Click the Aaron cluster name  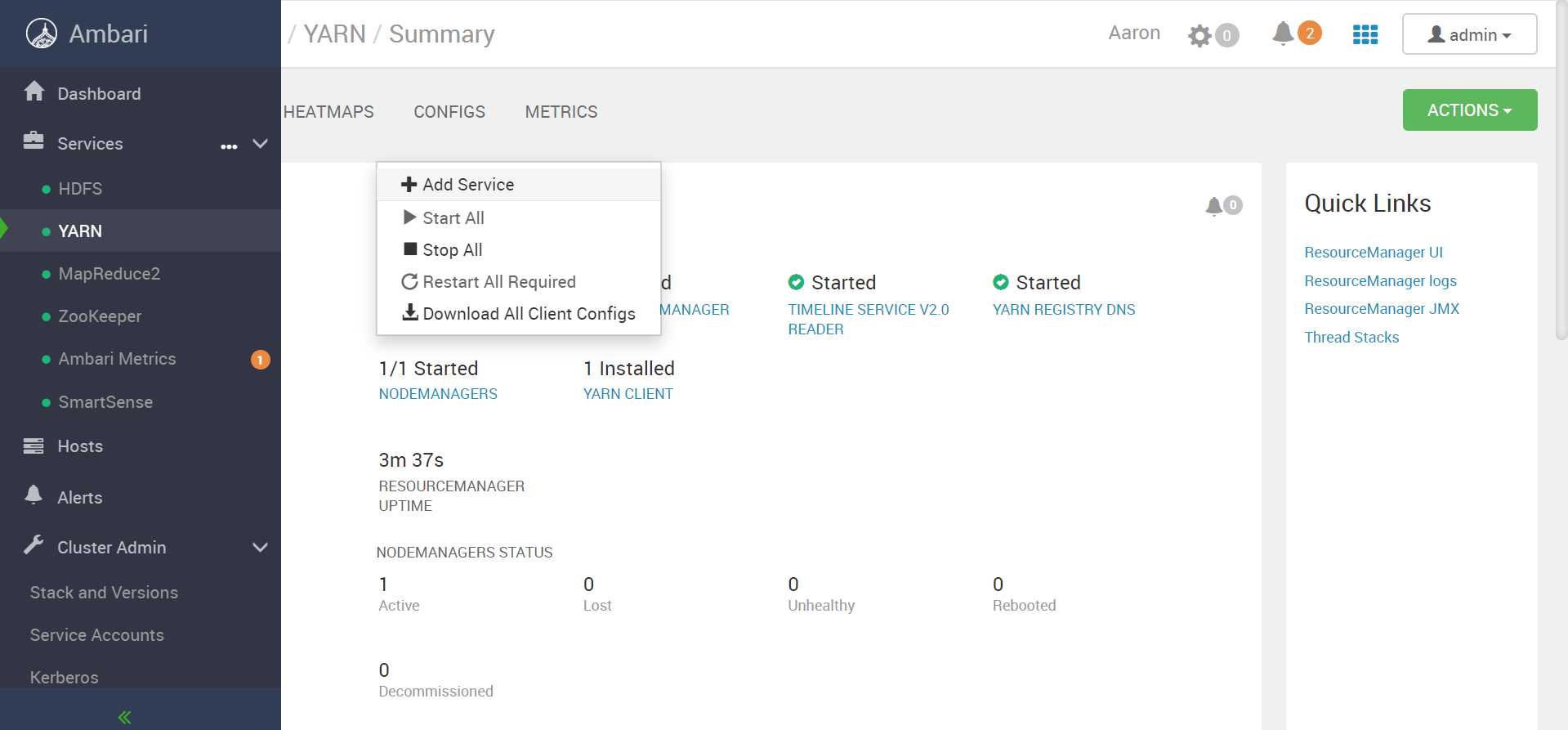click(1134, 33)
